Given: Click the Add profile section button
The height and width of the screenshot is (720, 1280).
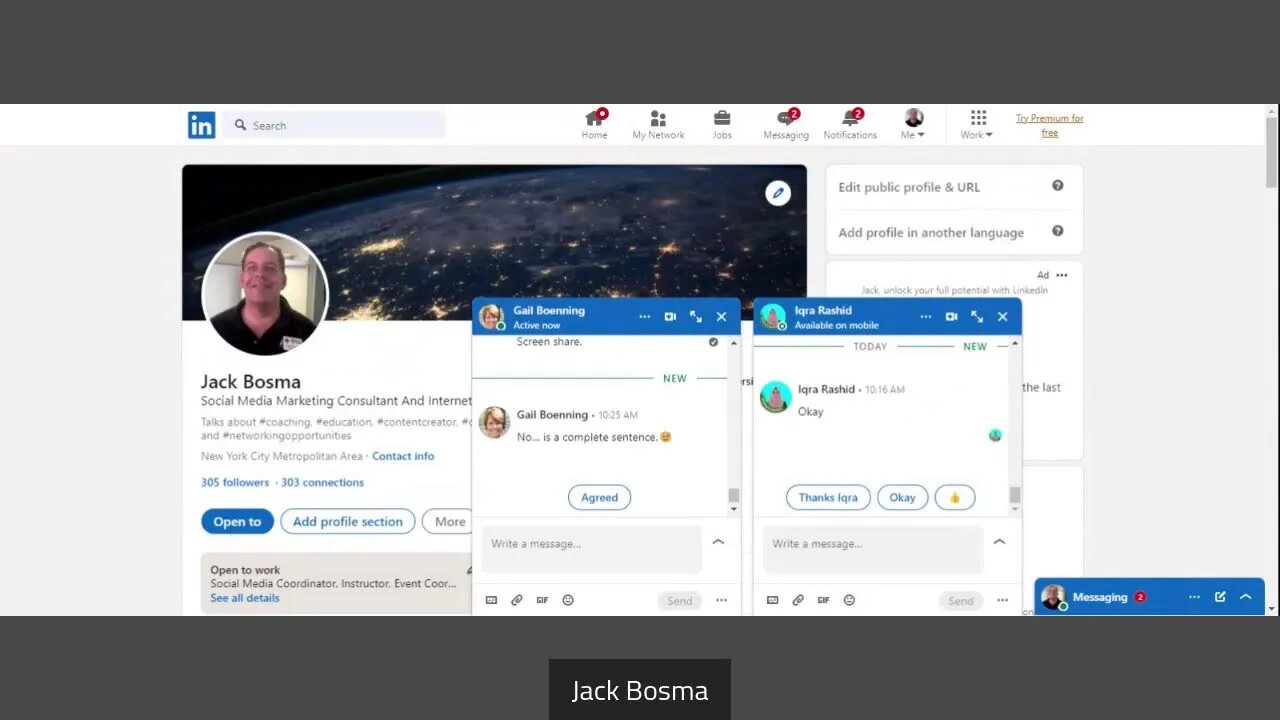Looking at the screenshot, I should (348, 521).
